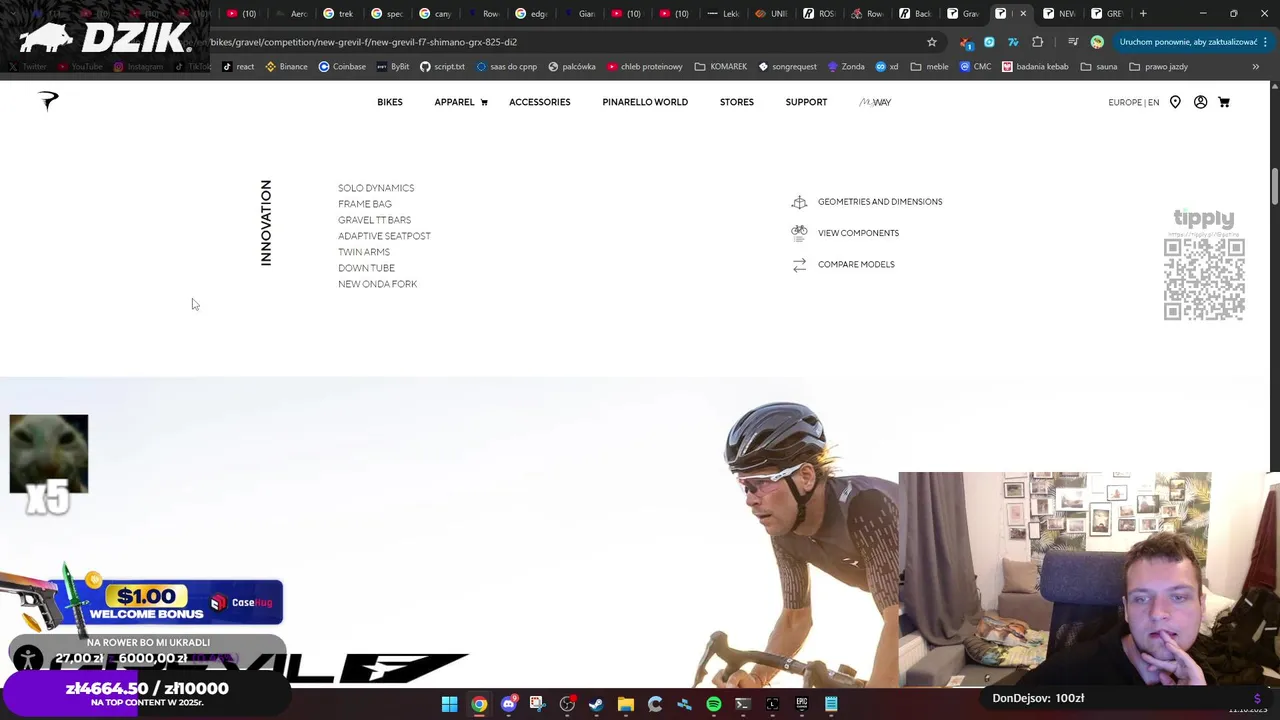Open the Europe | EN region selector
Image resolution: width=1280 pixels, height=720 pixels.
[1133, 102]
